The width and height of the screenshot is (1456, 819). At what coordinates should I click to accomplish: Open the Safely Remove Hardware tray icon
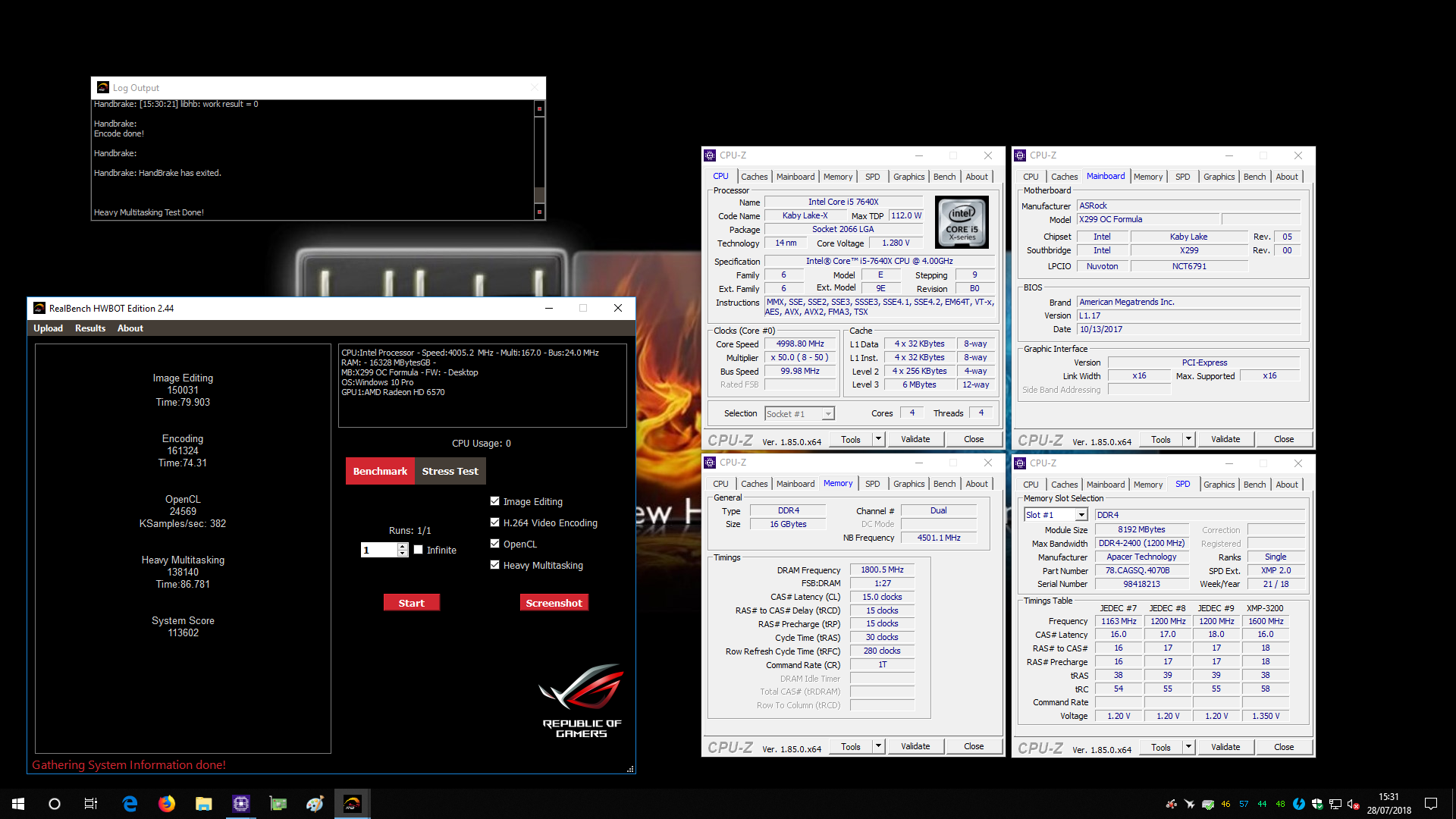[1208, 804]
